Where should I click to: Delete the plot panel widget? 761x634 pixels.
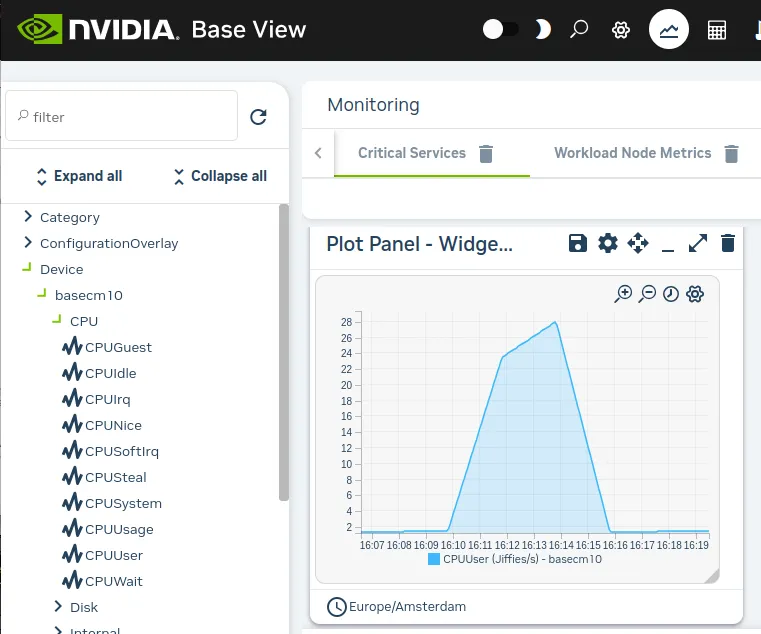728,243
